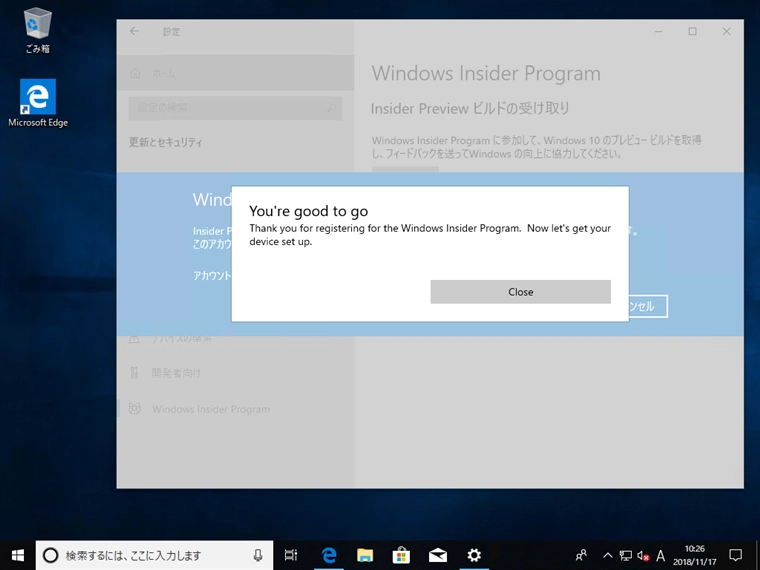Maximize the Settings window
The image size is (760, 570).
(693, 32)
